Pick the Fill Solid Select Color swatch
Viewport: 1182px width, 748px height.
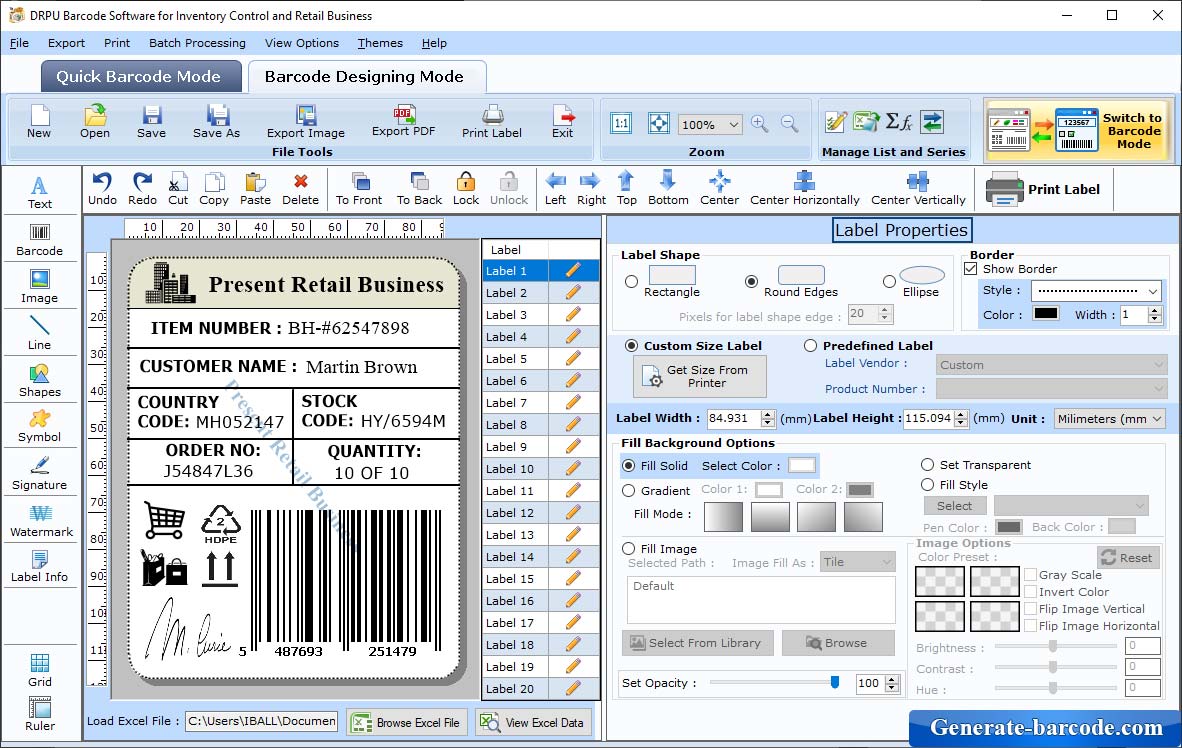click(x=801, y=465)
